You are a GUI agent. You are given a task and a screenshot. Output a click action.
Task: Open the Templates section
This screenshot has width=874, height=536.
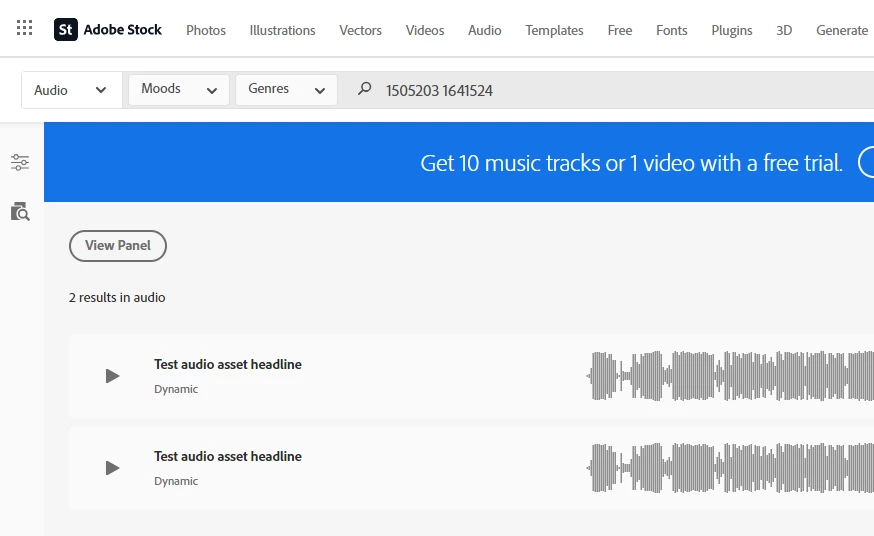[x=554, y=30]
